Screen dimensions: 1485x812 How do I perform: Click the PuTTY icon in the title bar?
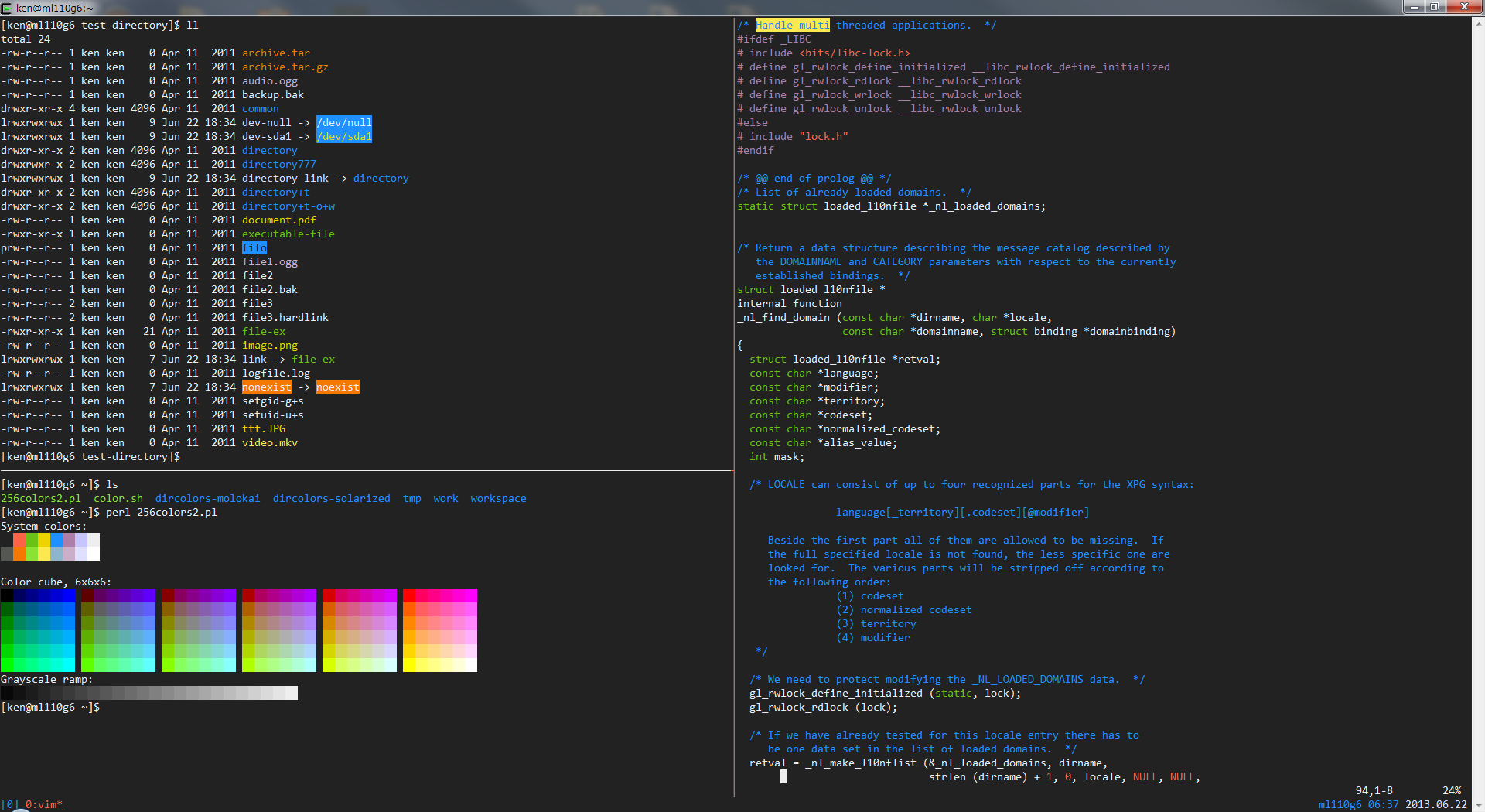tap(7, 8)
